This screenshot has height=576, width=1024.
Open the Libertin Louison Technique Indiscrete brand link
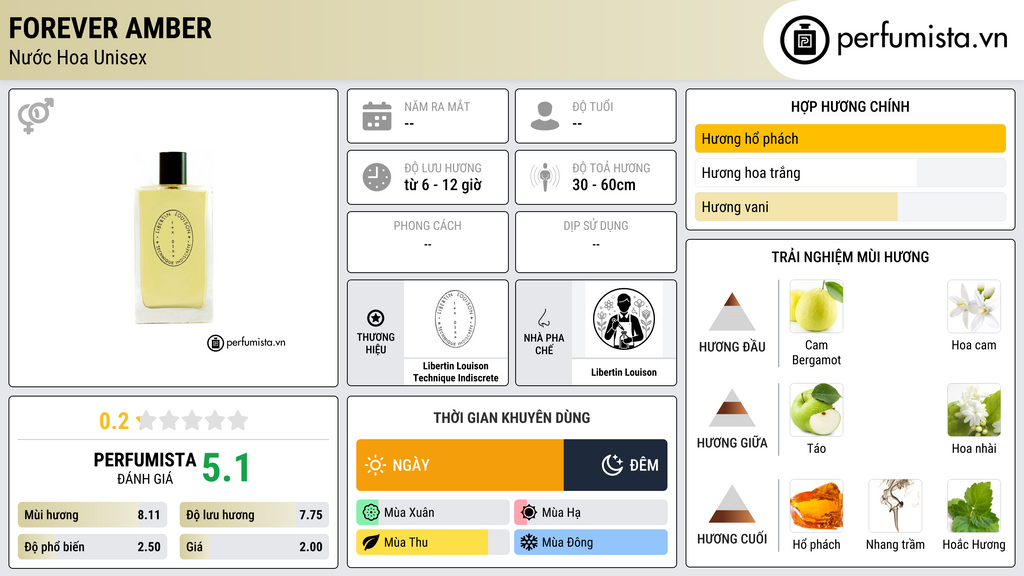click(455, 372)
